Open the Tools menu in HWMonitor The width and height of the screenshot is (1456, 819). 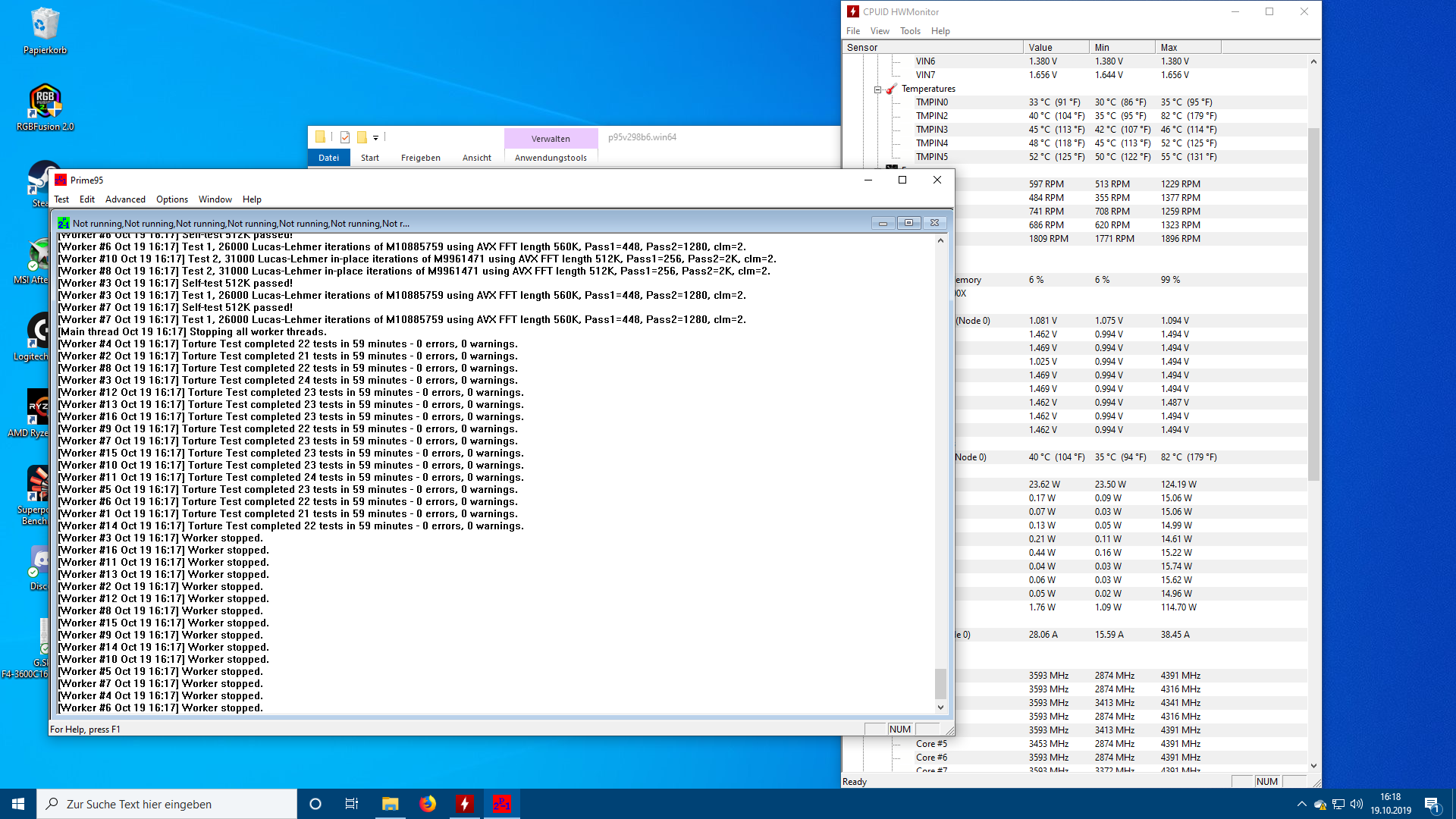click(x=910, y=31)
